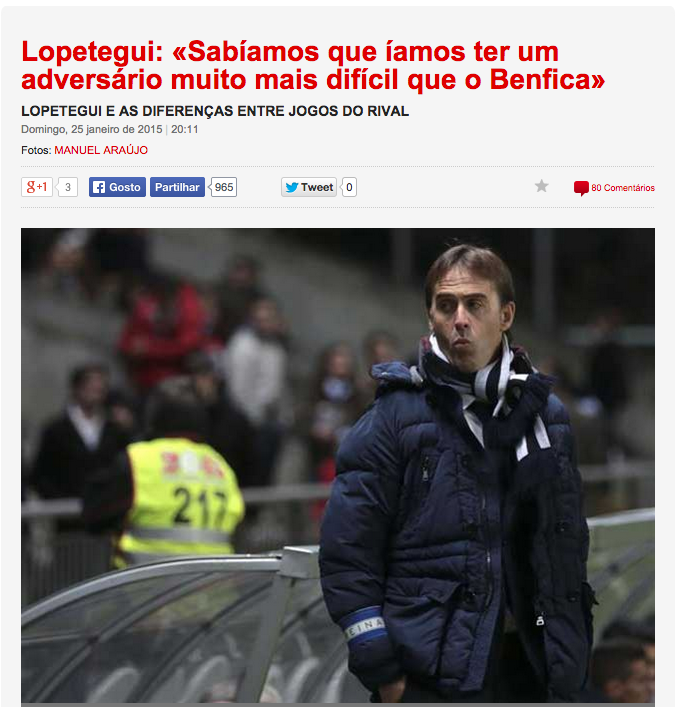This screenshot has width=675, height=707.
Task: Open the 80 Comentários link
Action: point(623,188)
